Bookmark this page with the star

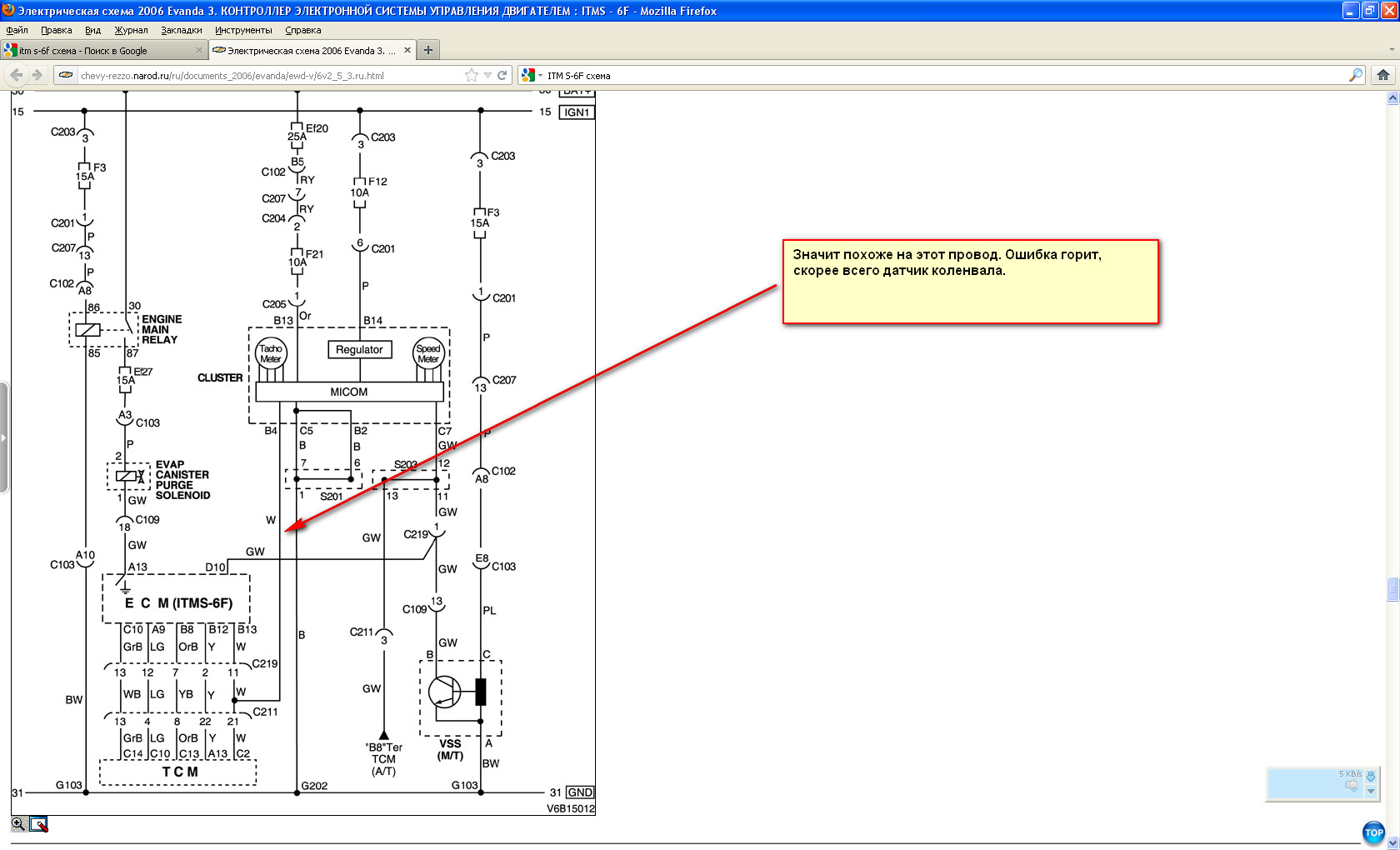point(472,75)
